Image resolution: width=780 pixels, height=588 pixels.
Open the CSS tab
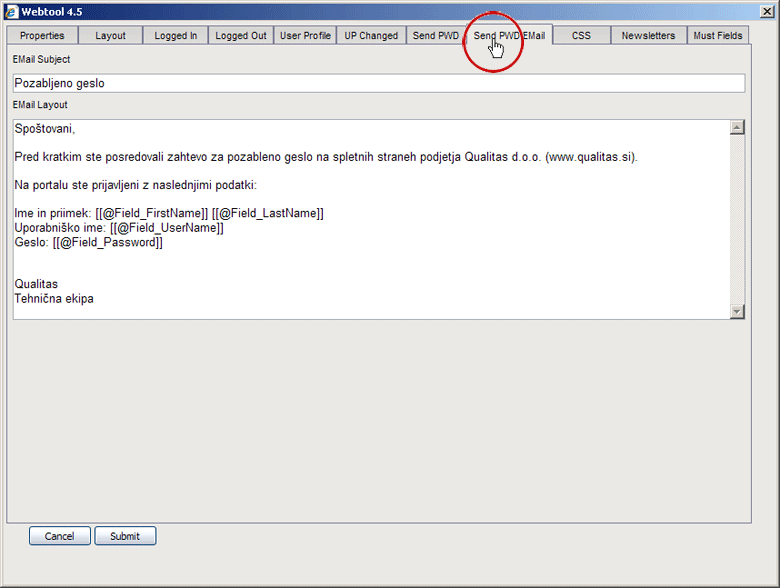coord(581,35)
